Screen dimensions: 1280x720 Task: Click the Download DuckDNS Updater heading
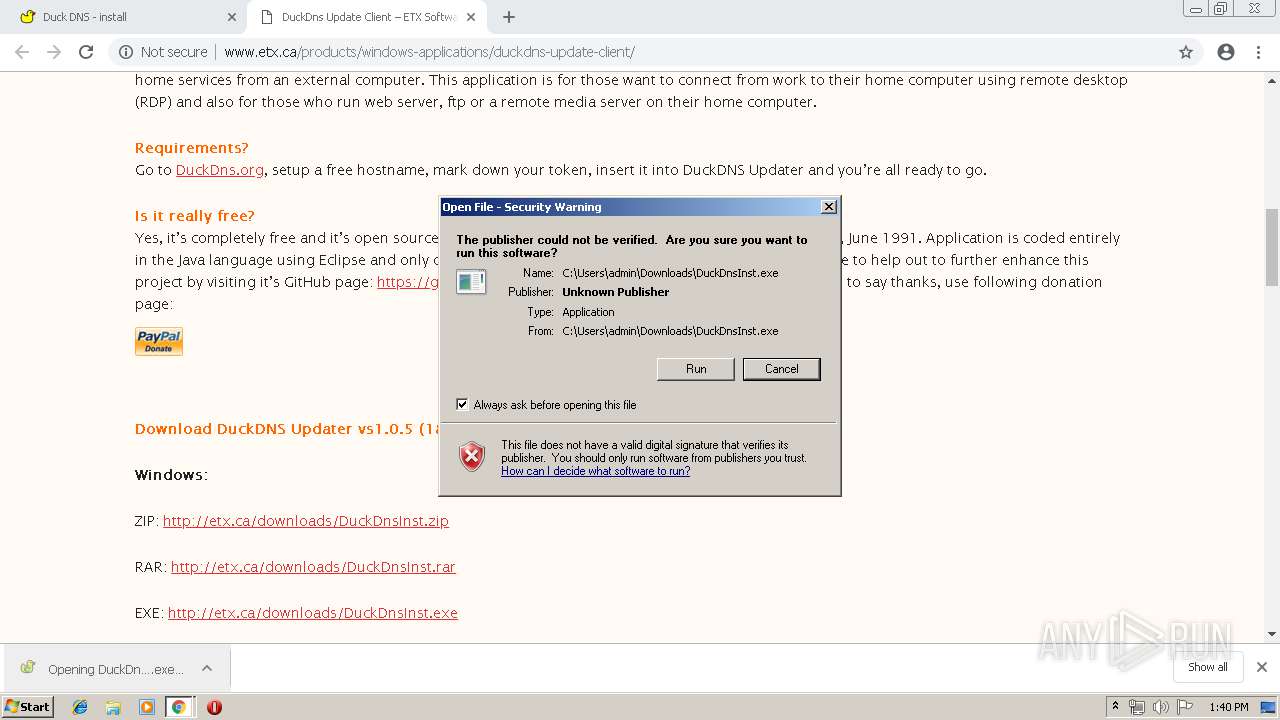point(287,429)
